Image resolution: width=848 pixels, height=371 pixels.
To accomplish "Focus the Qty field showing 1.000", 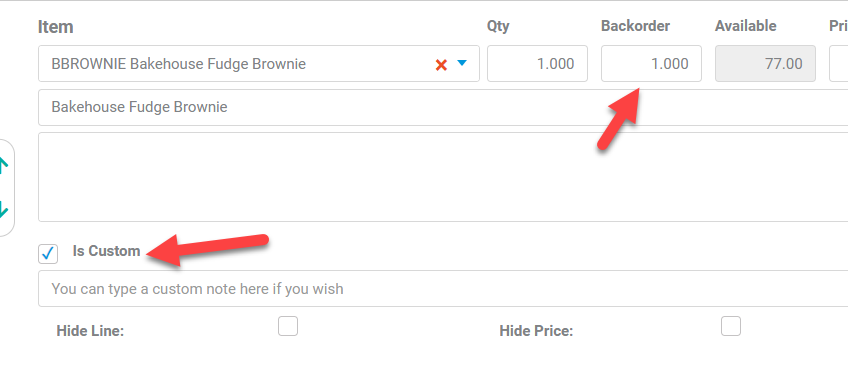I will 537,64.
